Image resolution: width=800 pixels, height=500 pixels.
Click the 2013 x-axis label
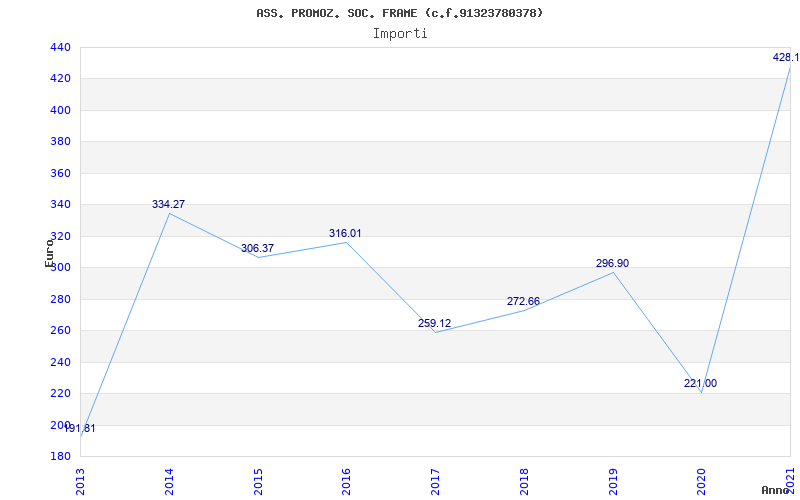(80, 482)
